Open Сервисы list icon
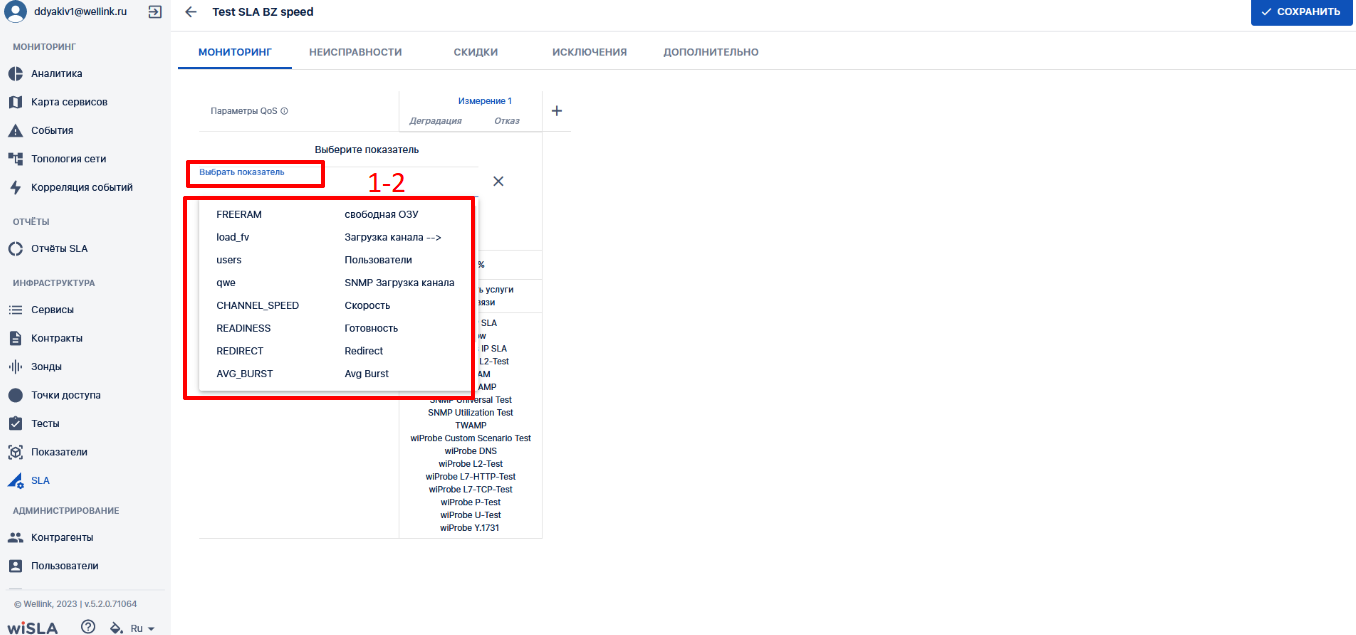Screen dimensions: 1356x635 click(x=15, y=310)
